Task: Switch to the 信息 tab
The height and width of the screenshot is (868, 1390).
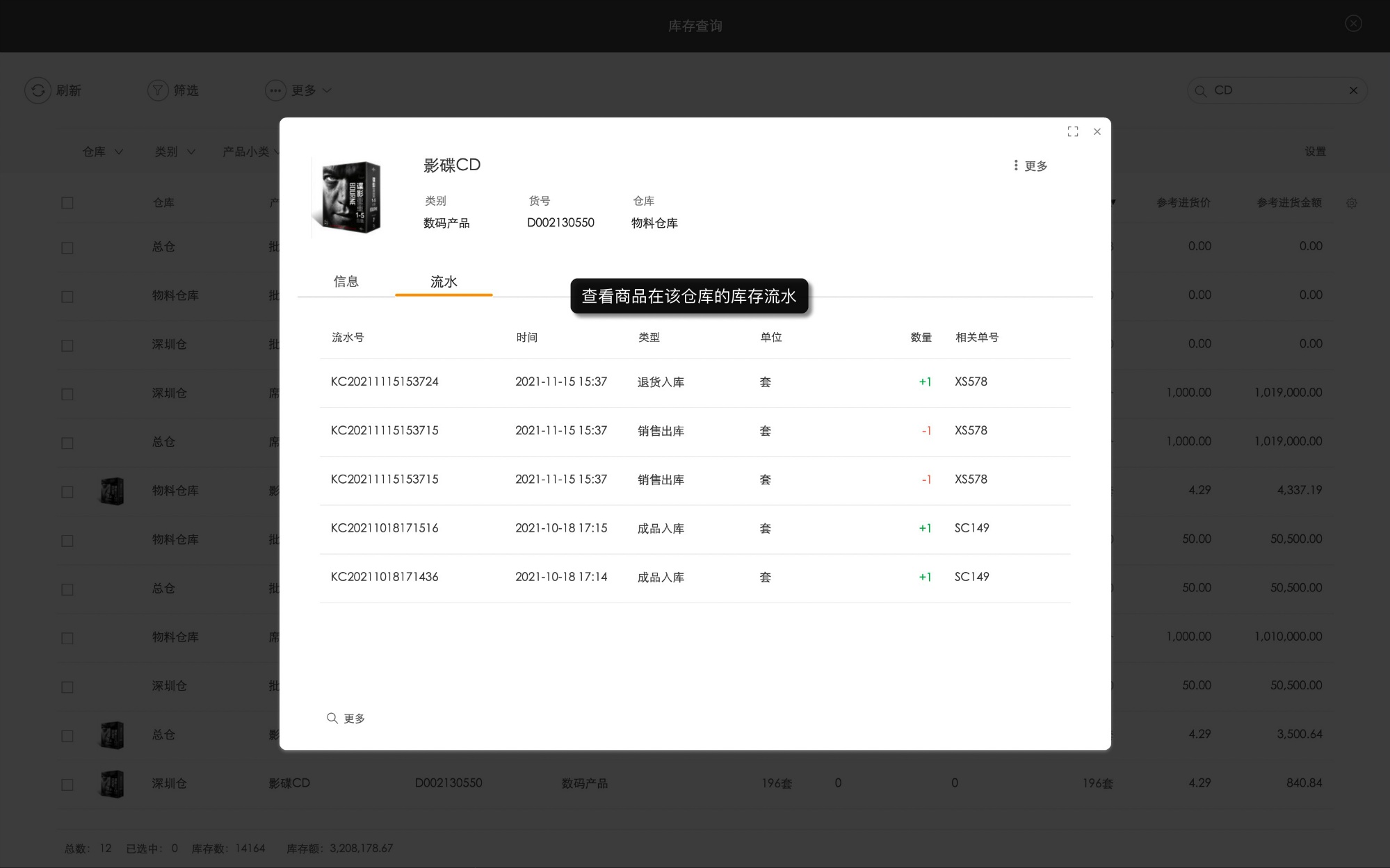Action: click(346, 281)
